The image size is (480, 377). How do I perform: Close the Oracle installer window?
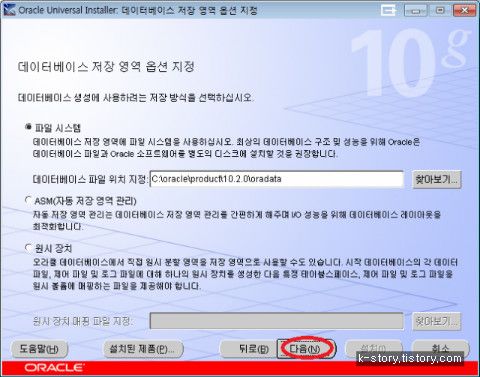pos(464,10)
